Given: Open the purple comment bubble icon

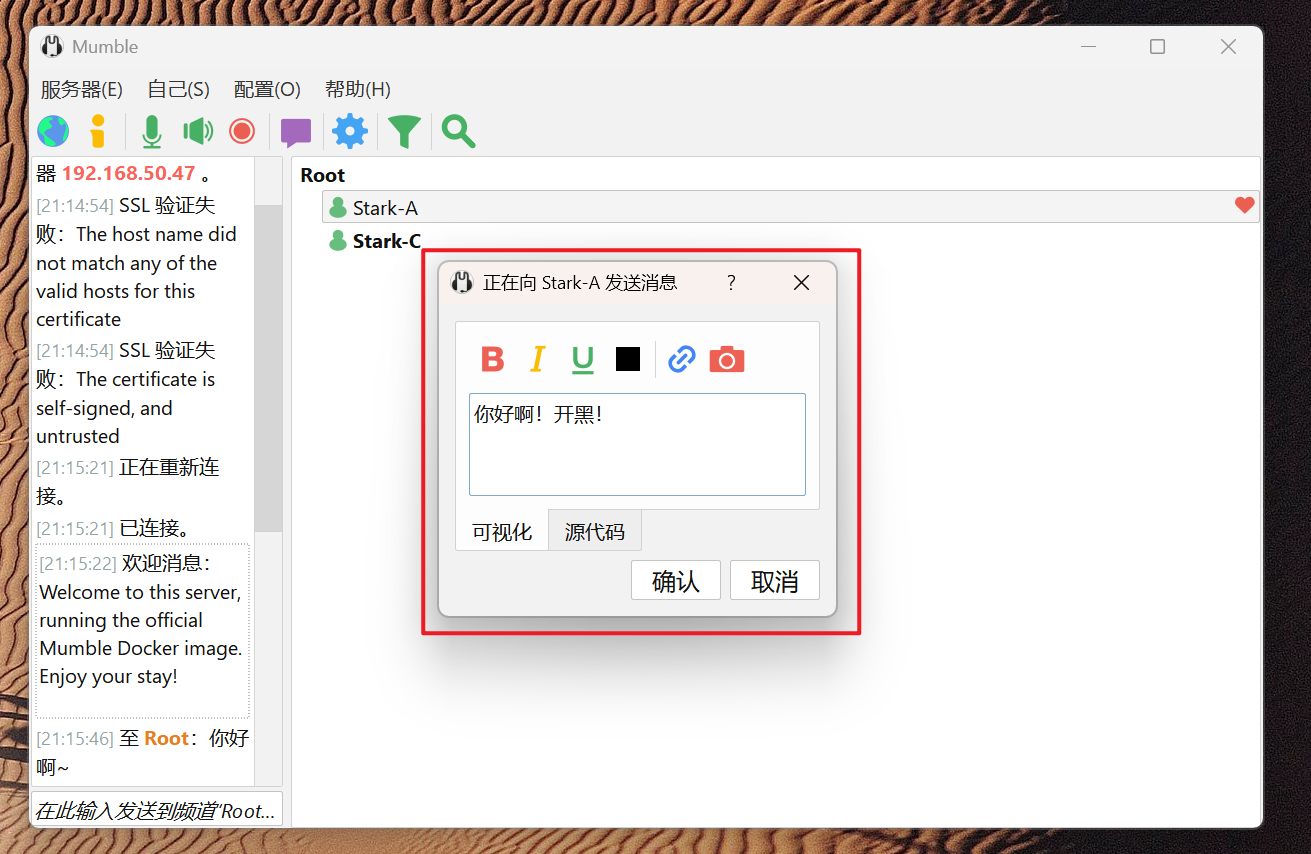Looking at the screenshot, I should [296, 132].
